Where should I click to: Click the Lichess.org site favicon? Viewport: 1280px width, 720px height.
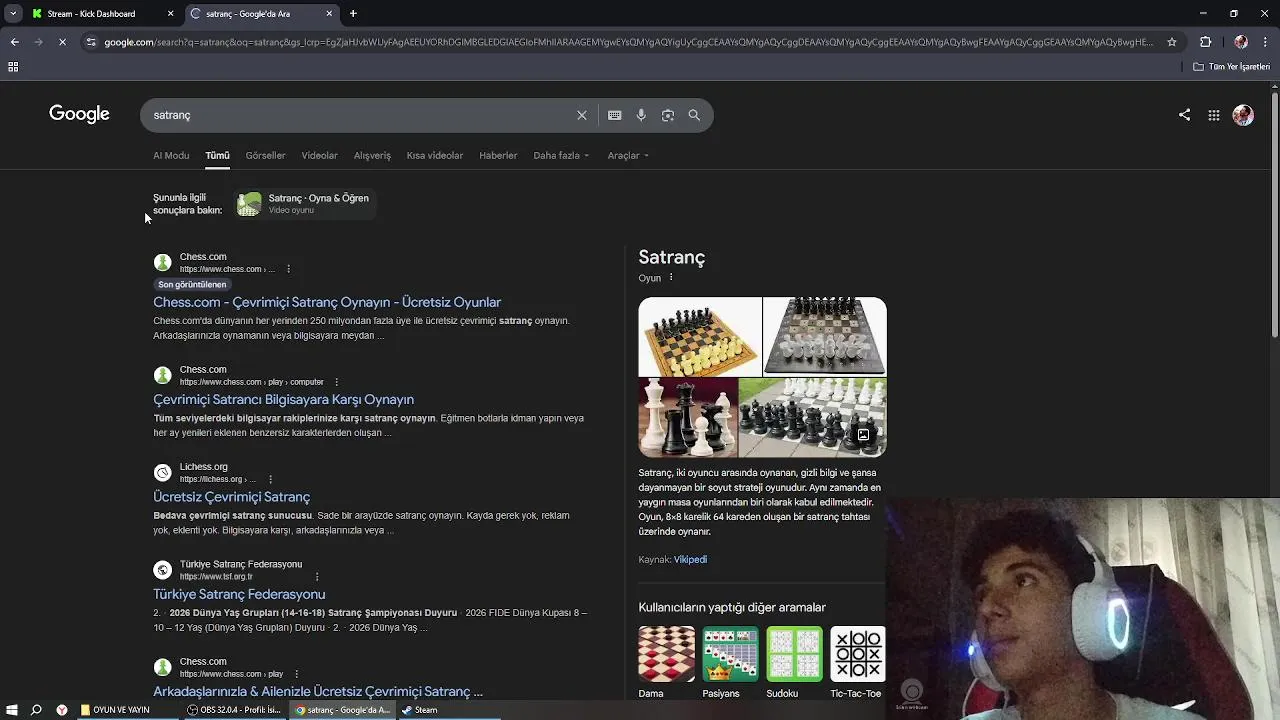coord(162,473)
